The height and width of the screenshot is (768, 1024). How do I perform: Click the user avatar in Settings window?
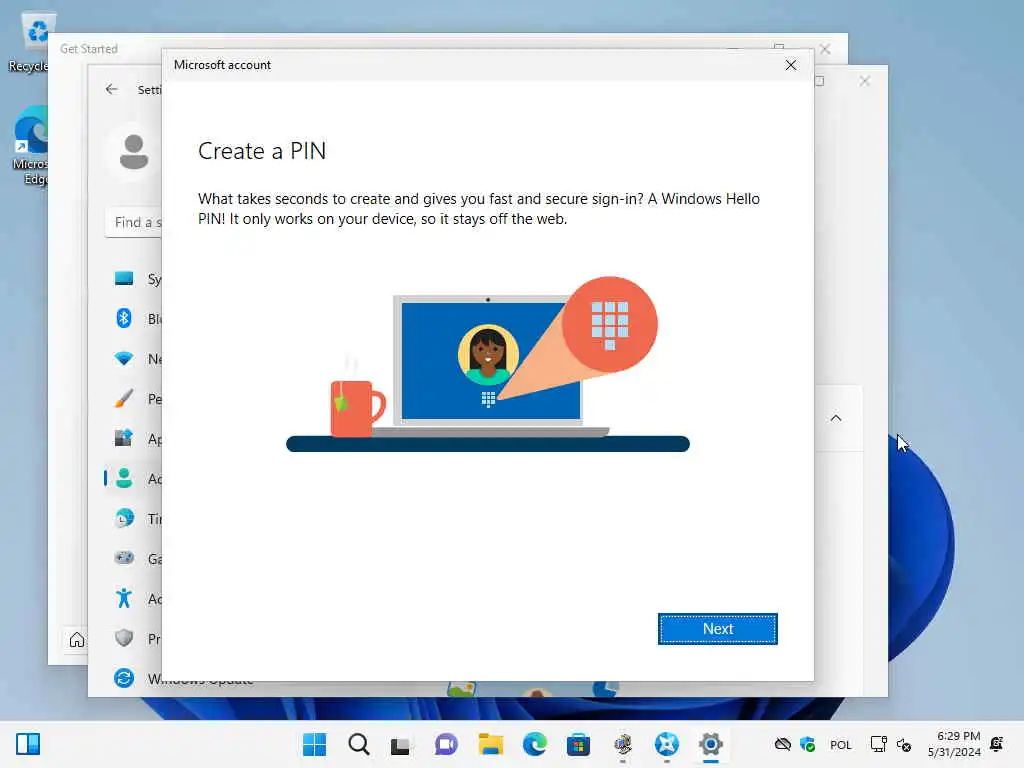(x=134, y=152)
